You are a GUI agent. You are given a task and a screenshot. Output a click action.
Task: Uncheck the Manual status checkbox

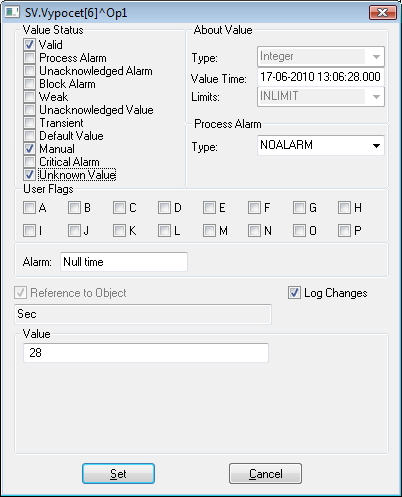29,148
